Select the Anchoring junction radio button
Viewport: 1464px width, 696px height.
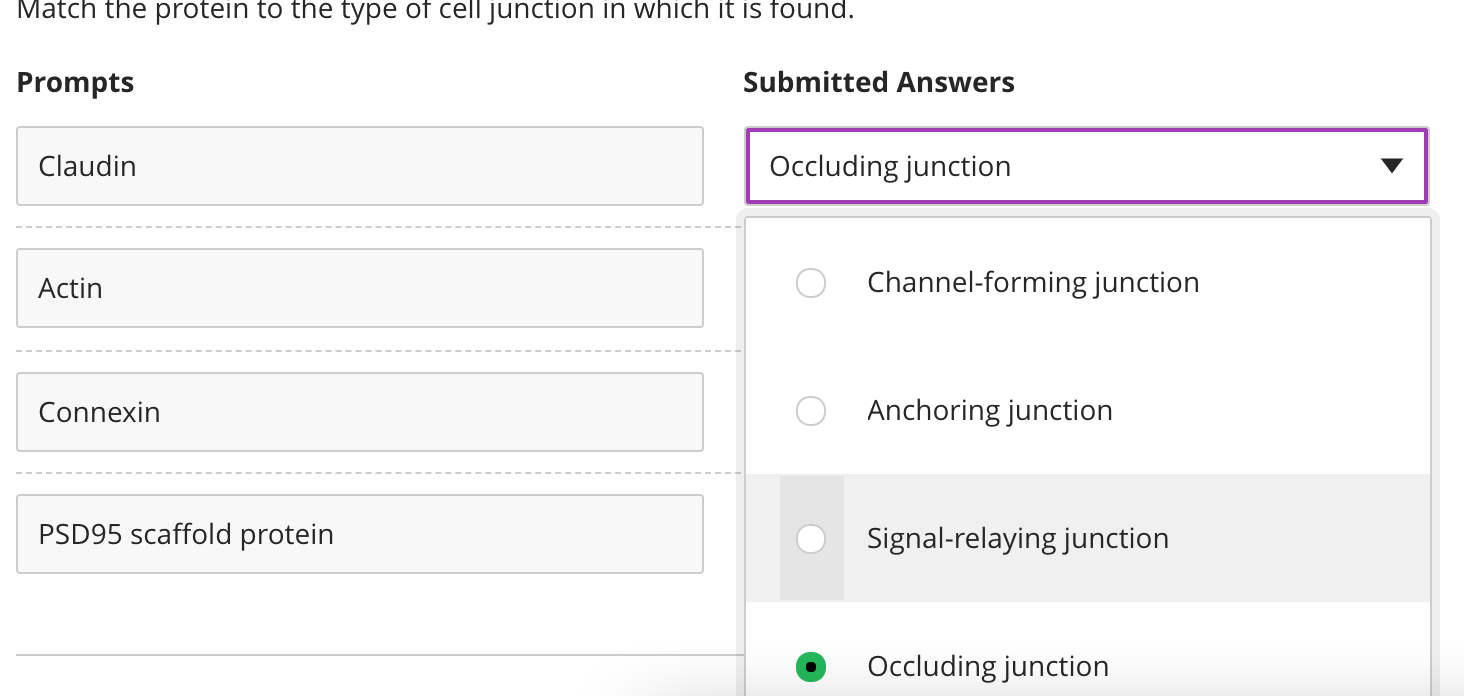(x=811, y=411)
